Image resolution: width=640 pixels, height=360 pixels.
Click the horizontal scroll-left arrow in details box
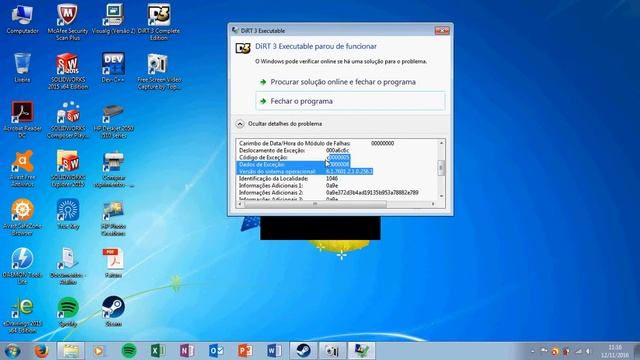pyautogui.click(x=240, y=204)
